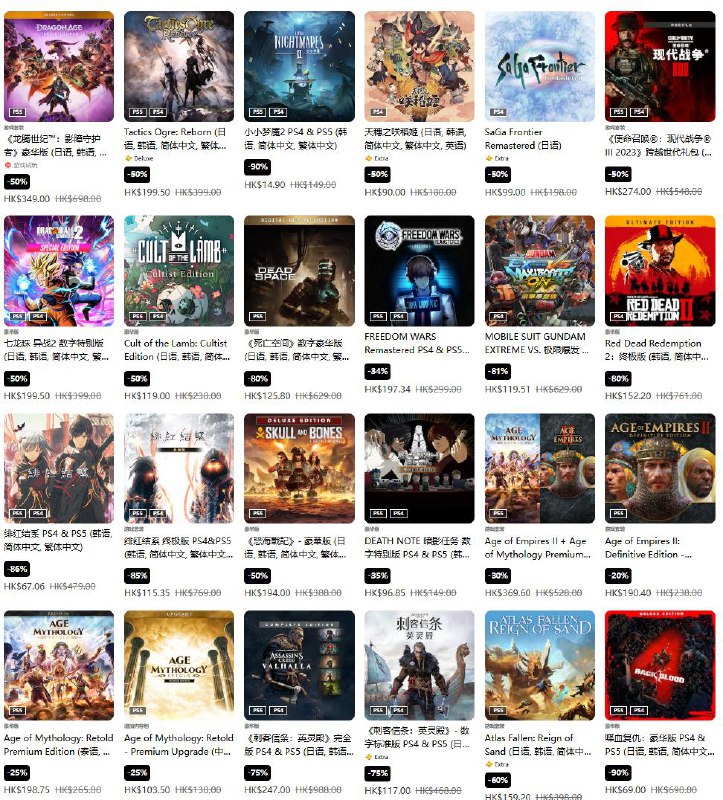Click the SaGa Frontier Remastered cover
Viewport: 723px width, 800px height.
click(539, 66)
